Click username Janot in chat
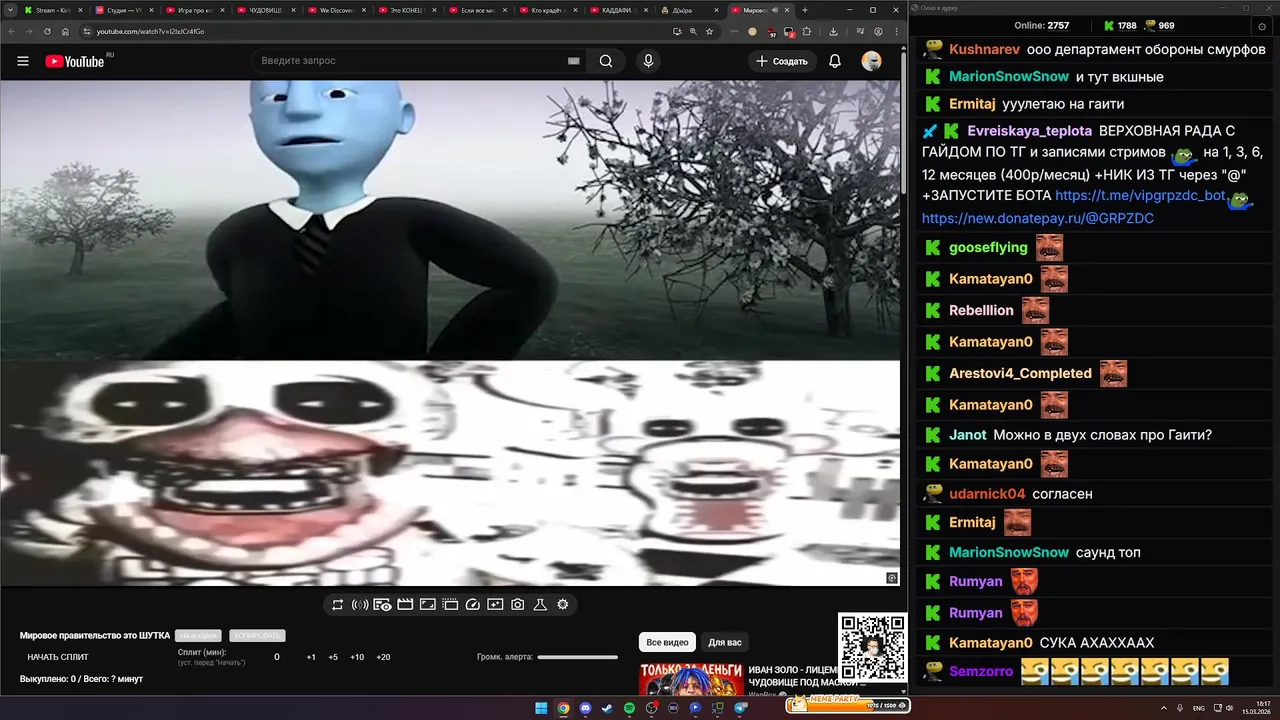 coord(968,435)
